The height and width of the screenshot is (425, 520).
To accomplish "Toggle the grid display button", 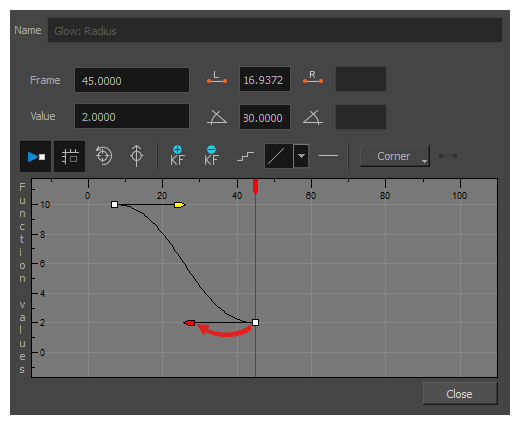I will tap(70, 156).
